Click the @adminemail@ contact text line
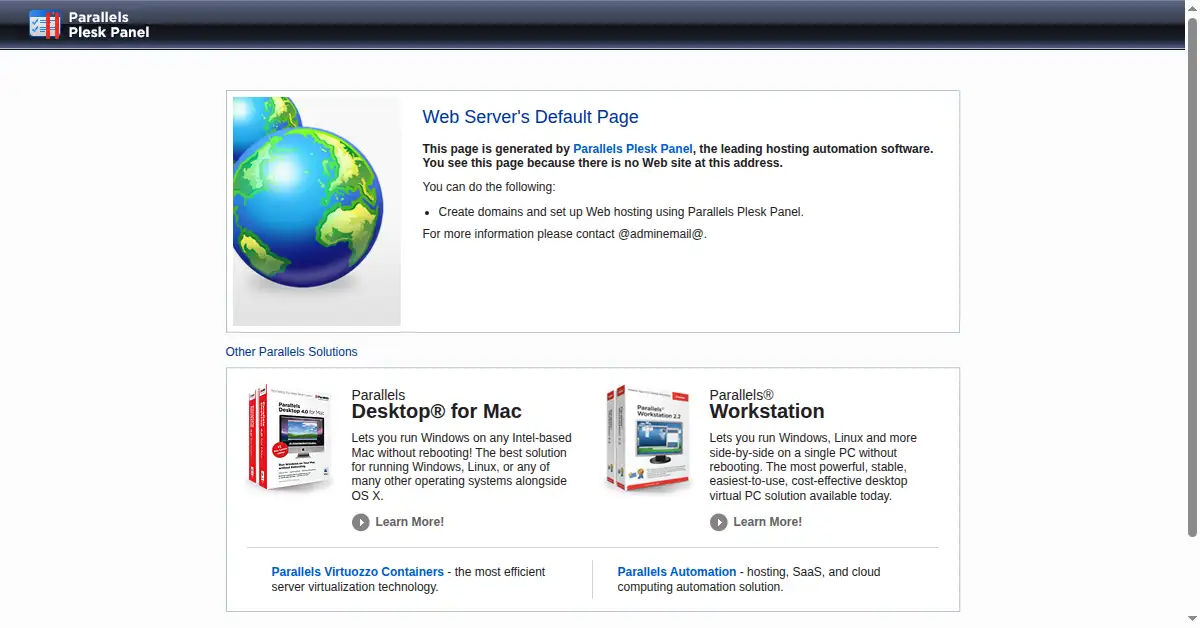Viewport: 1200px width, 628px height. point(565,234)
